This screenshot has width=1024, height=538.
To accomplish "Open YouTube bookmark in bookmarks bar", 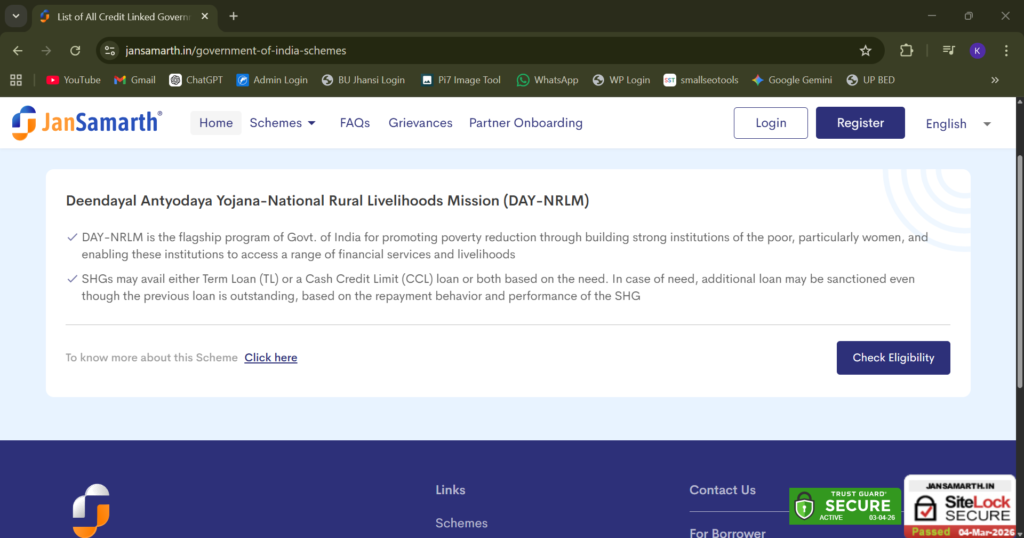I will click(73, 80).
